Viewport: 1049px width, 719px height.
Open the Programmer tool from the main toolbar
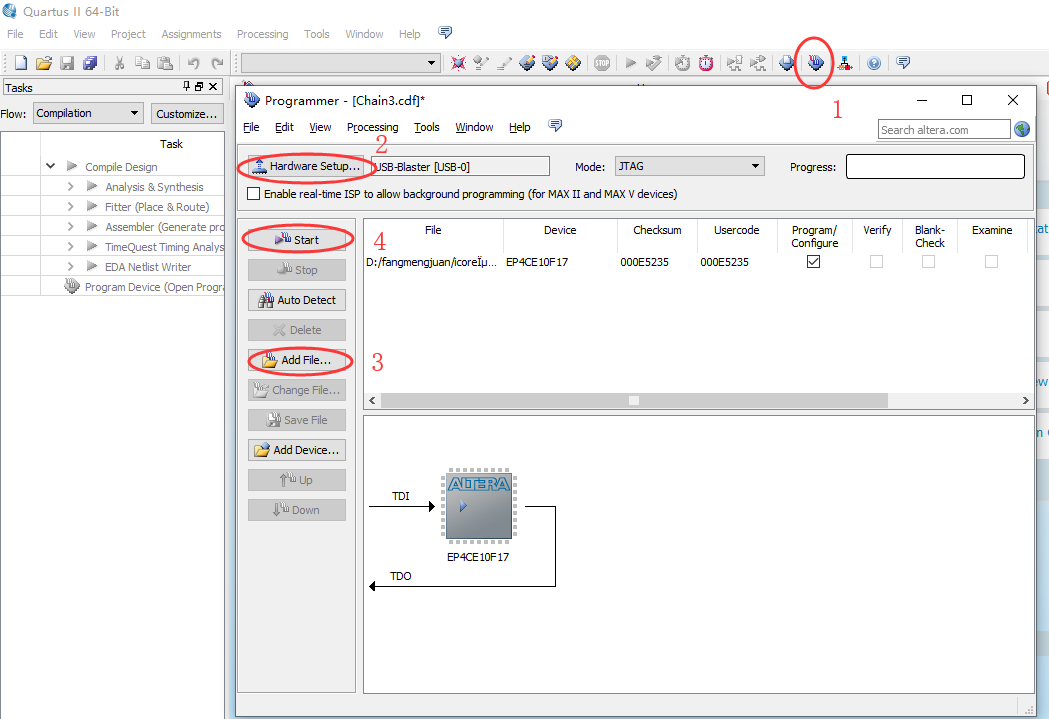(x=816, y=63)
